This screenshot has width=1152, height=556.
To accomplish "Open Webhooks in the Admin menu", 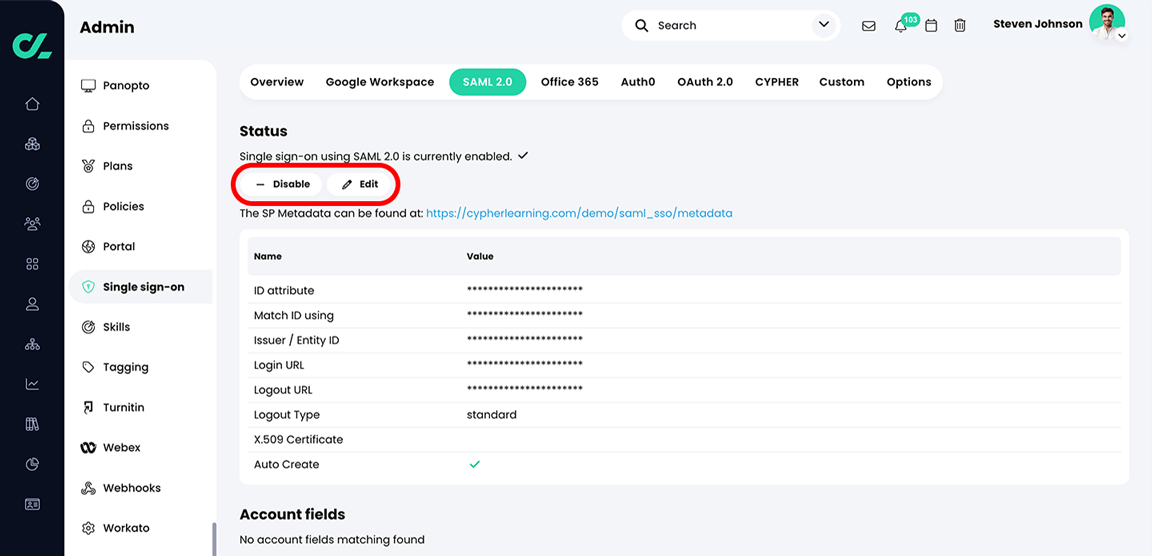I will [x=132, y=488].
